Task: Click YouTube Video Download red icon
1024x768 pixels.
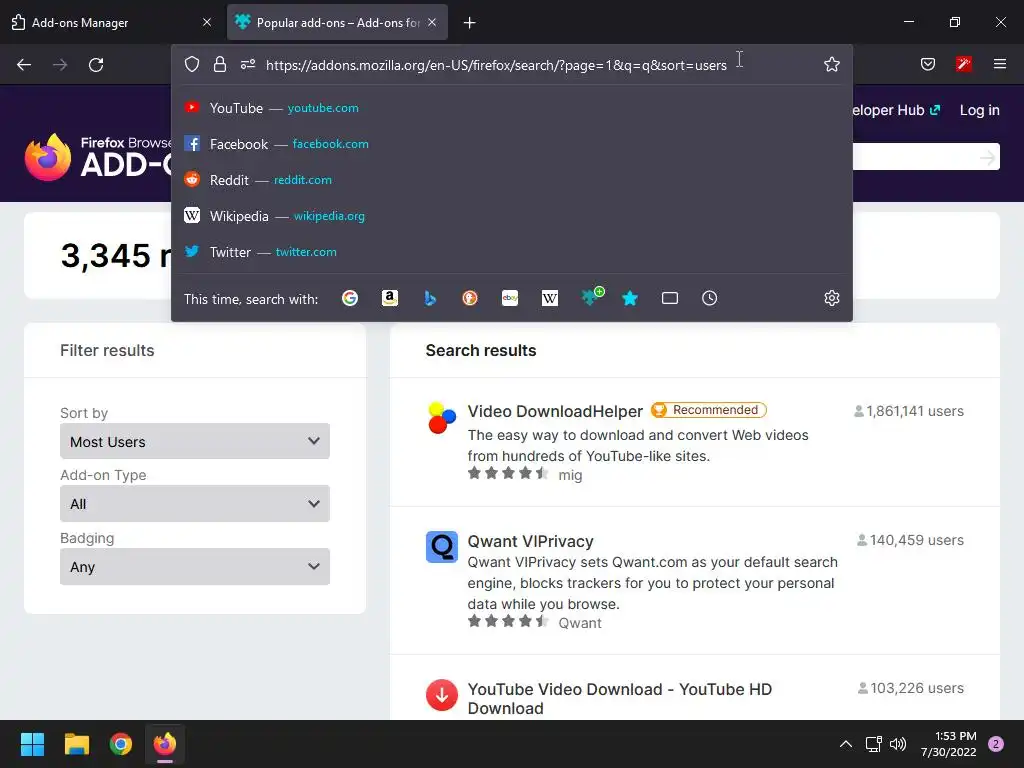Action: point(441,695)
